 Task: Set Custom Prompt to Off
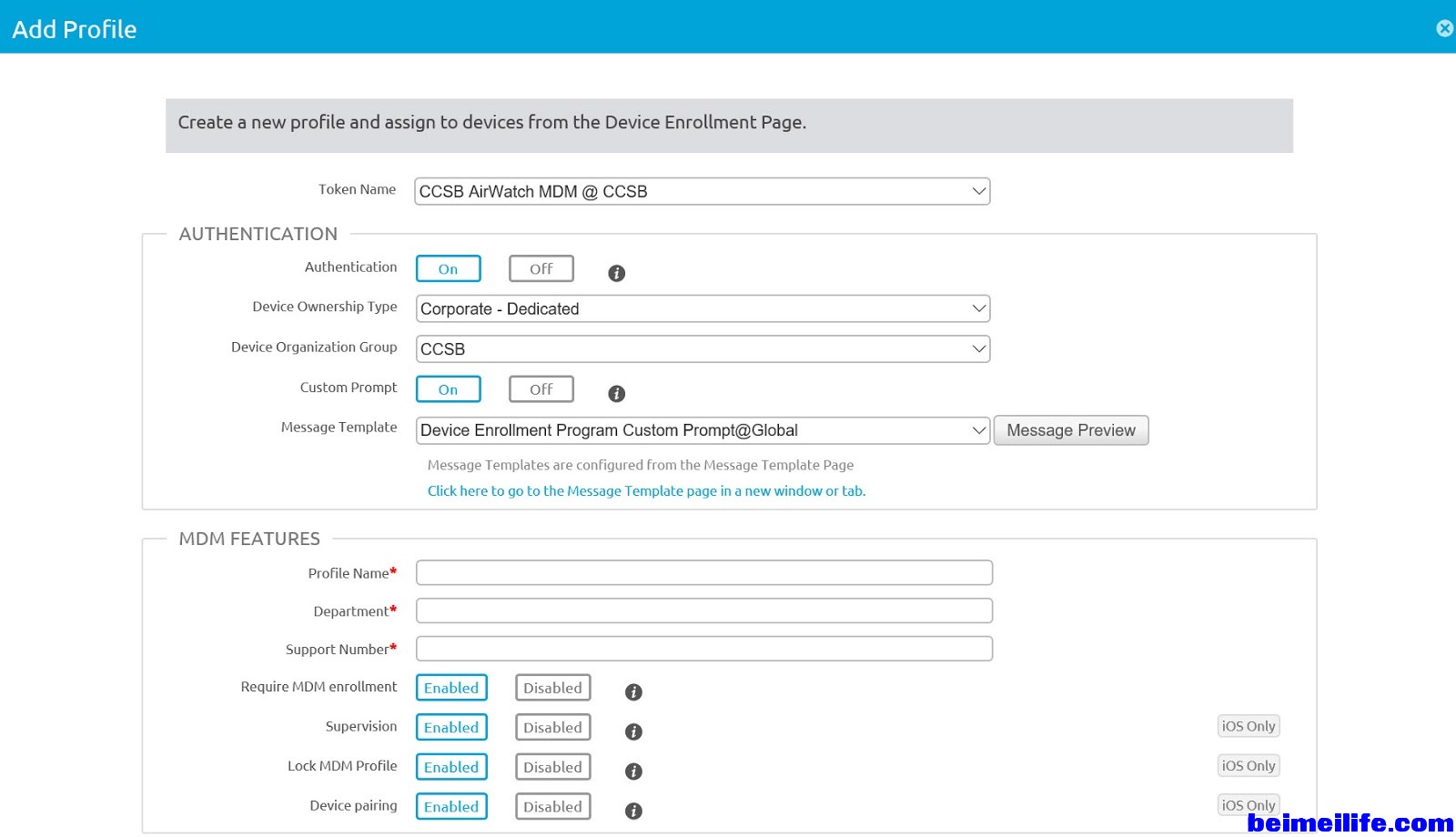tap(541, 389)
